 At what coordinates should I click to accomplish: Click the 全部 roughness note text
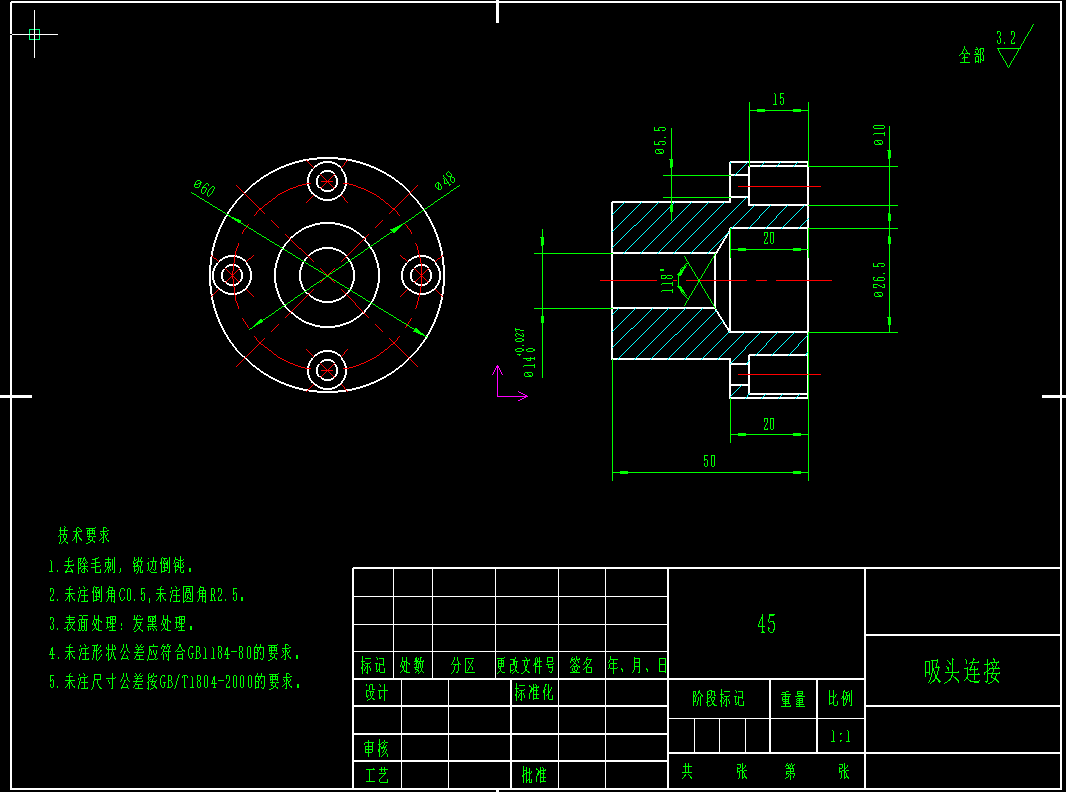click(972, 55)
